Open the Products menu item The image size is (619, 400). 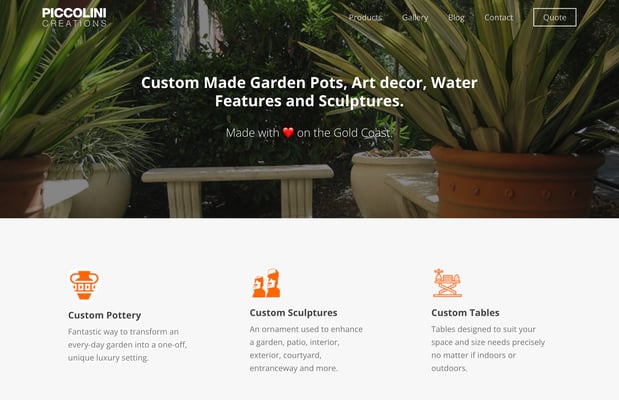365,17
